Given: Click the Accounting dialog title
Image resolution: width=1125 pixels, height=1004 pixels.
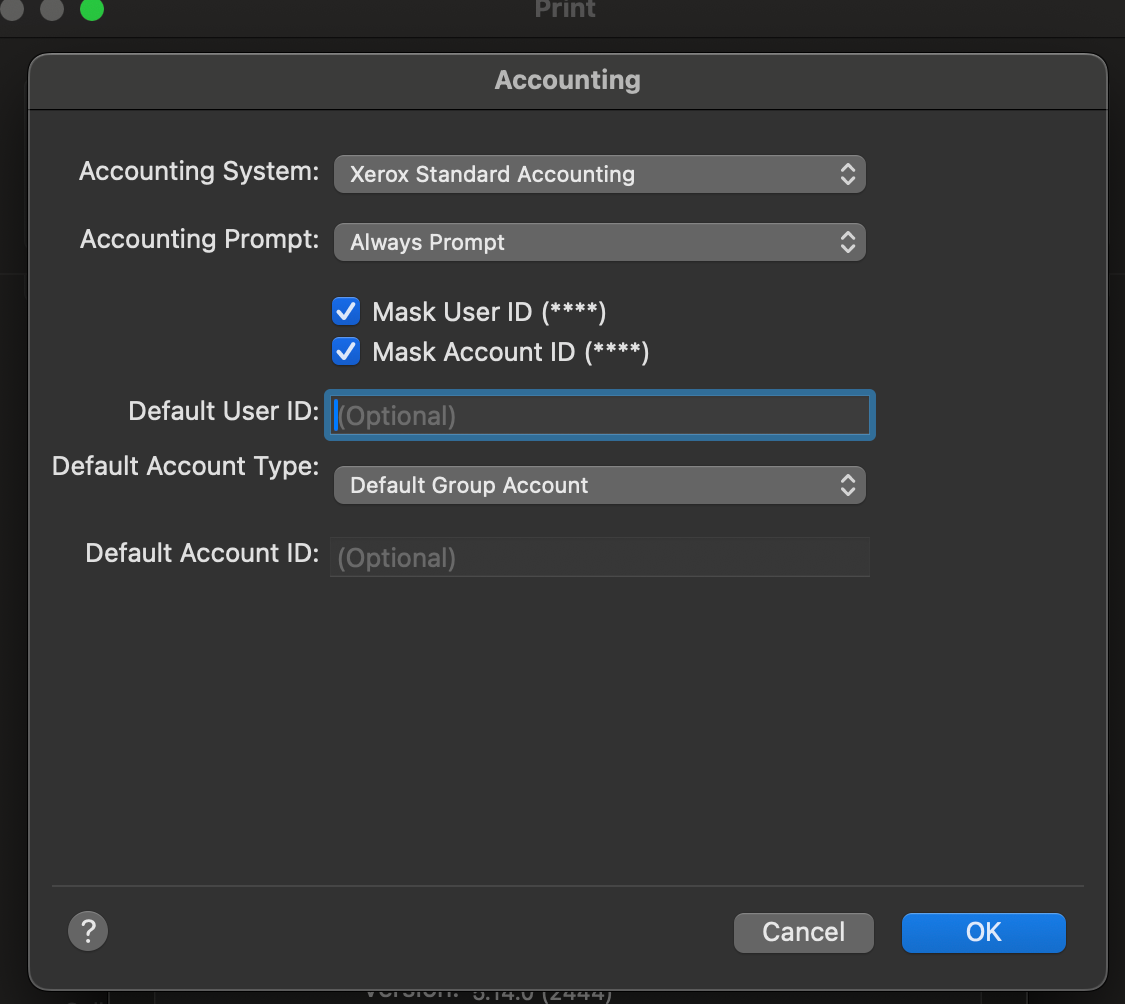Looking at the screenshot, I should pyautogui.click(x=567, y=80).
